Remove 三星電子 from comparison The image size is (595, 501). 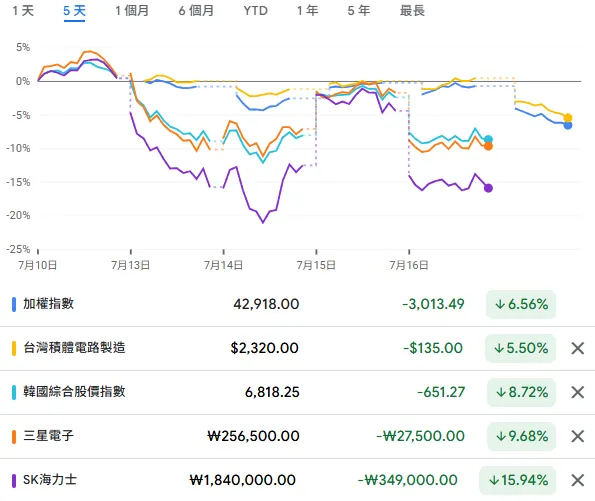[x=578, y=436]
